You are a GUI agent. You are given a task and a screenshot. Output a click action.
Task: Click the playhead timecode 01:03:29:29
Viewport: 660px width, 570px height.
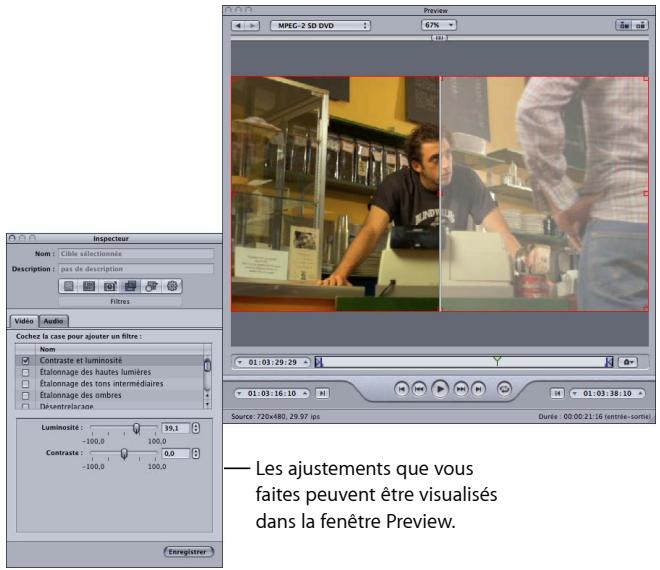(272, 362)
